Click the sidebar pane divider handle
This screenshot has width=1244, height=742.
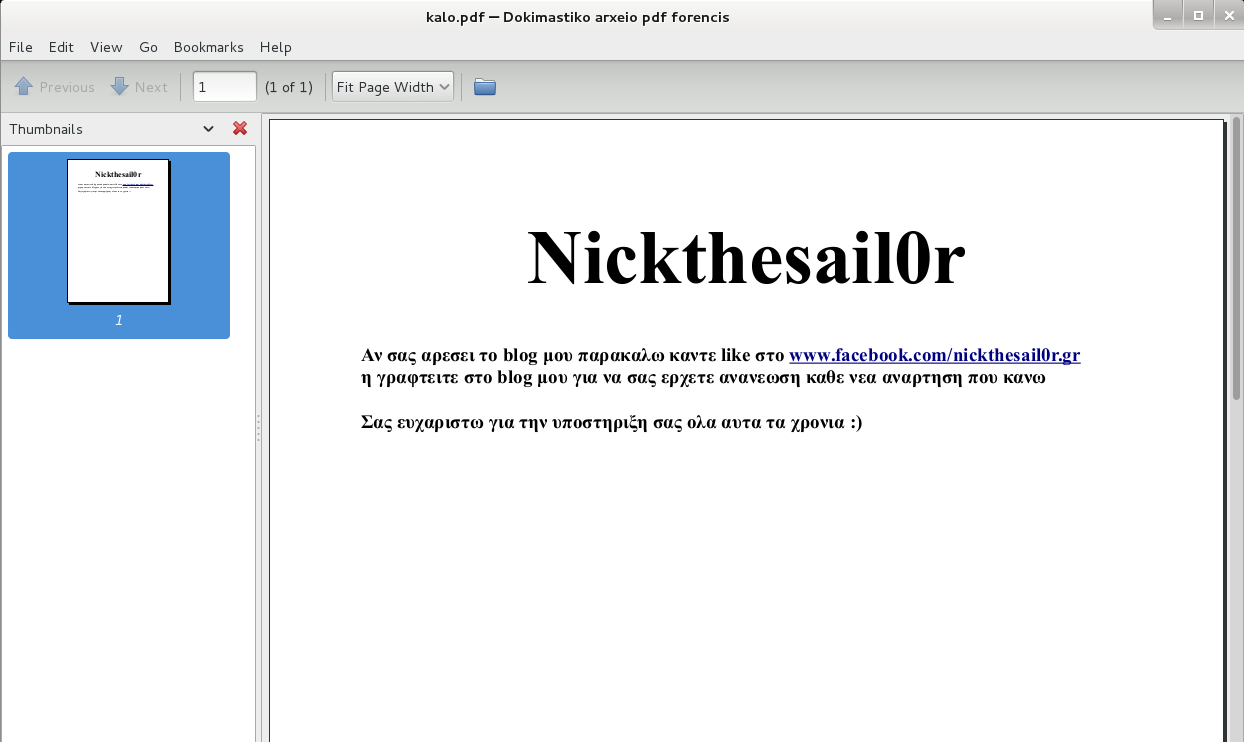pos(258,428)
